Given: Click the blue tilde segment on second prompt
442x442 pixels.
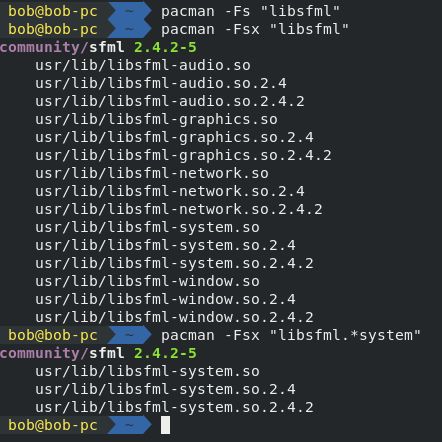Looking at the screenshot, I should [x=130, y=29].
